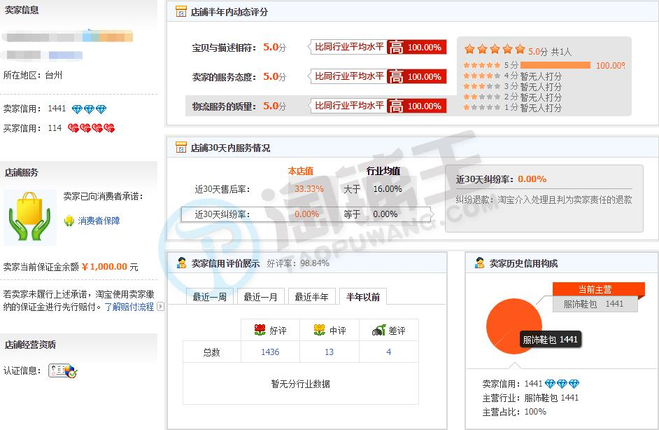The height and width of the screenshot is (430, 659).
Task: Click the 差评 black flower icon
Action: (378, 330)
